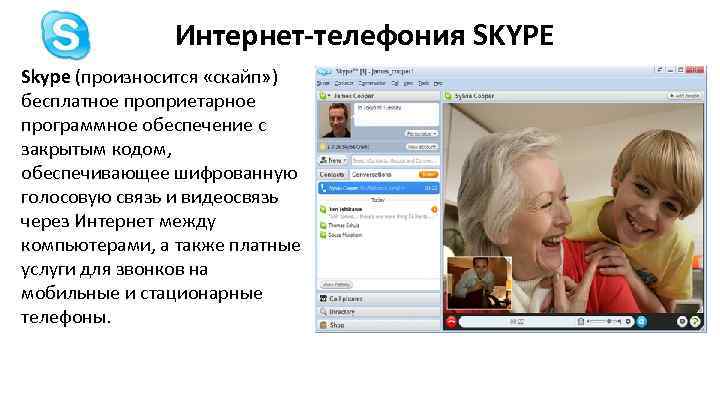Image resolution: width=720 pixels, height=405 pixels.
Task: Click the green full-screen icon at call bar end
Action: (x=695, y=322)
